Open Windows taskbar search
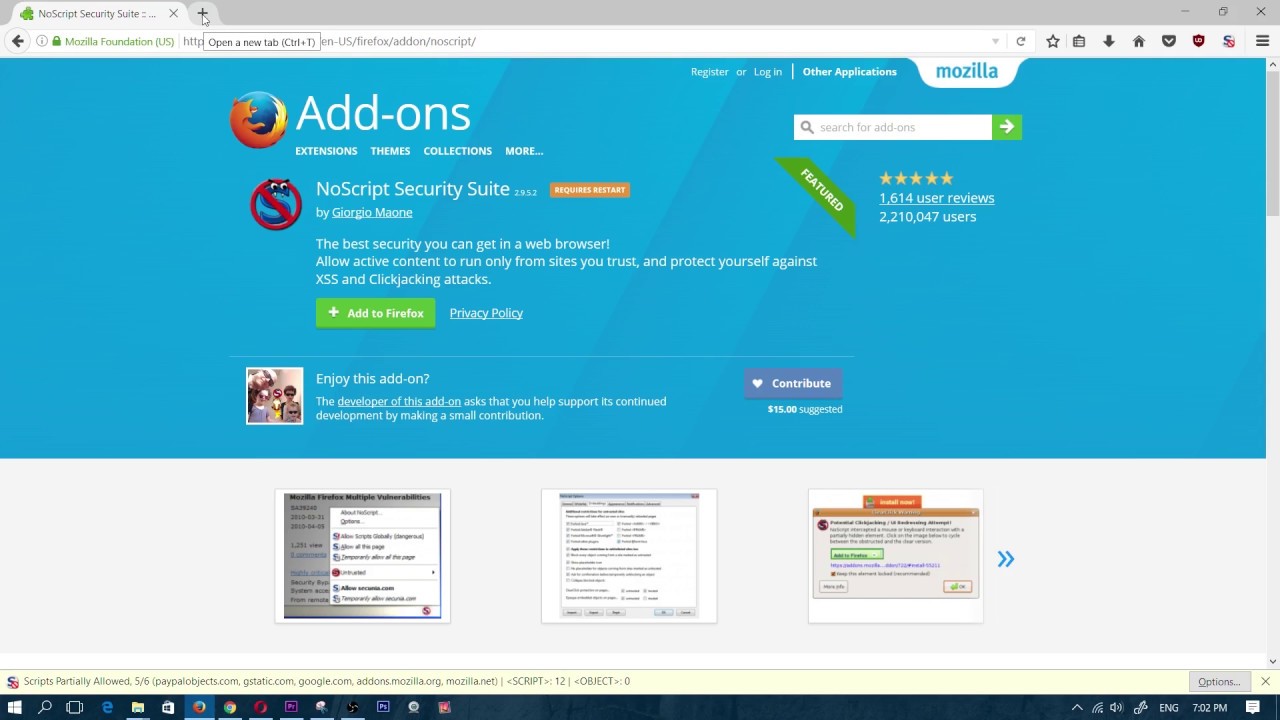1280x720 pixels. (45, 708)
